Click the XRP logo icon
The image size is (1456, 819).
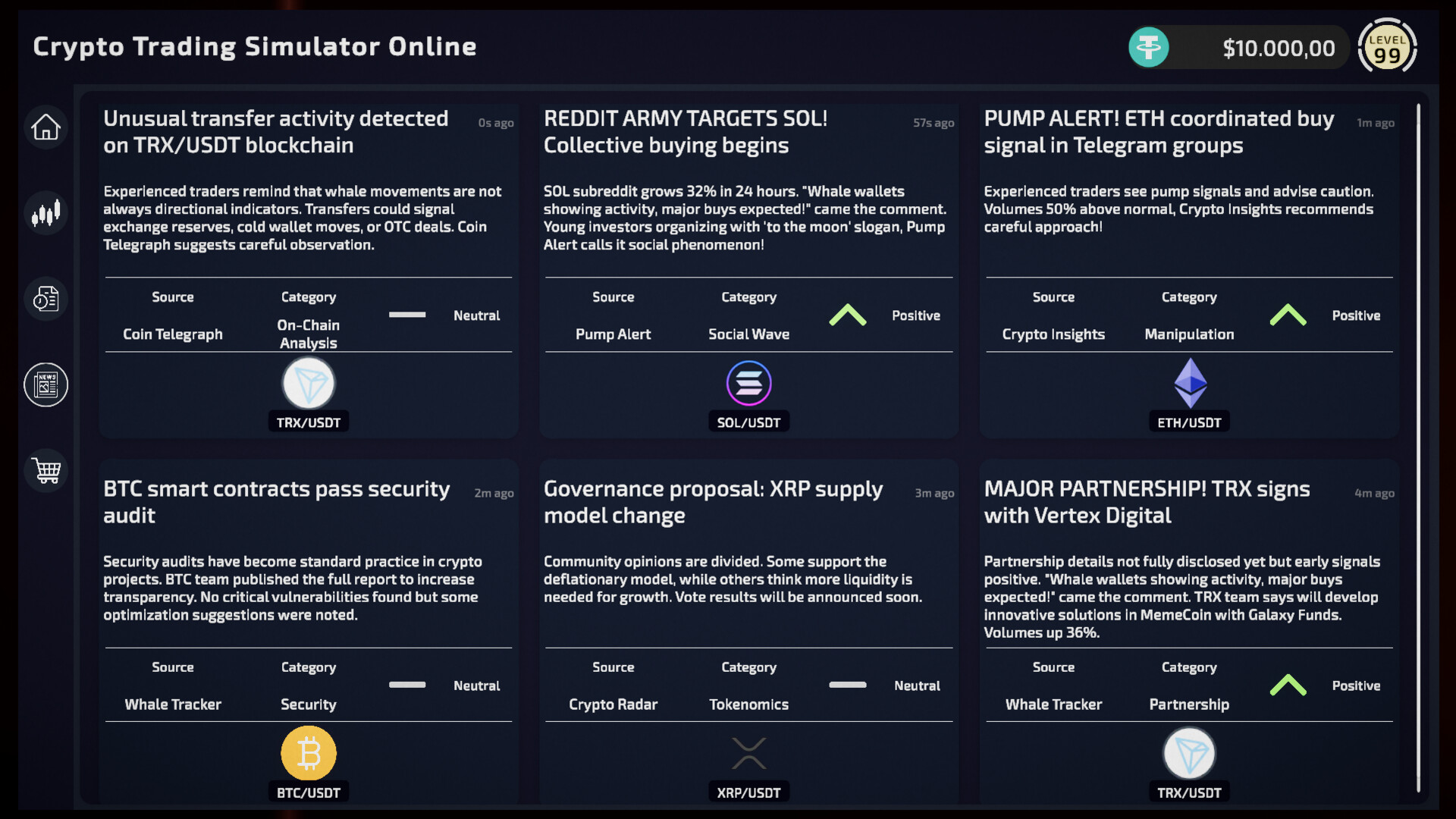pos(748,753)
